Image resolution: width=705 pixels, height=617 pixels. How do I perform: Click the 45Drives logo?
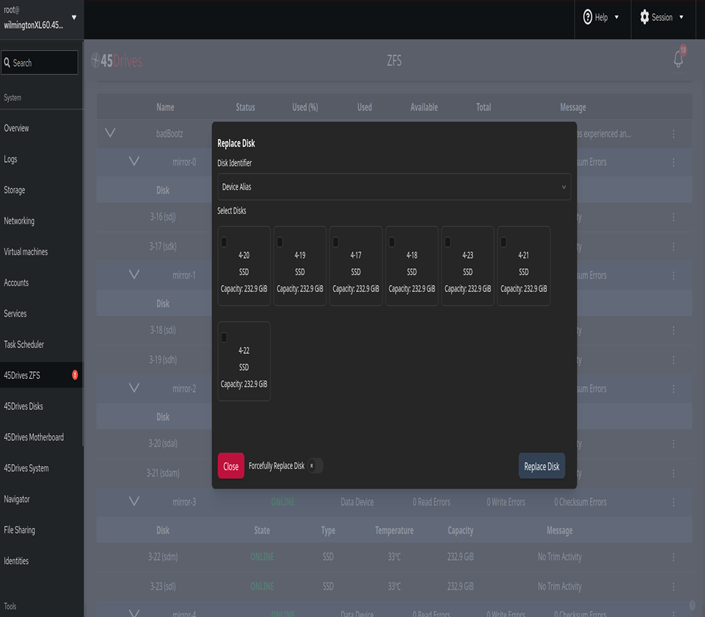coord(117,61)
